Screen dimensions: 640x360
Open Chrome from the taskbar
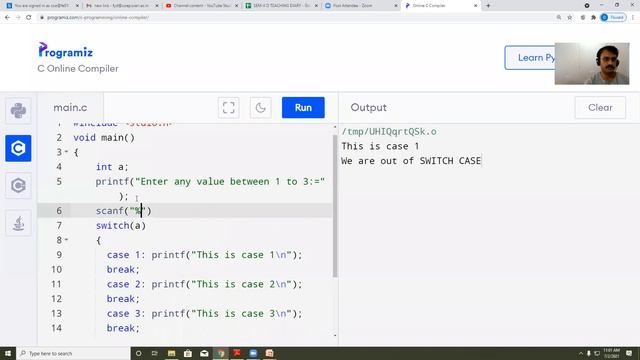[221, 353]
